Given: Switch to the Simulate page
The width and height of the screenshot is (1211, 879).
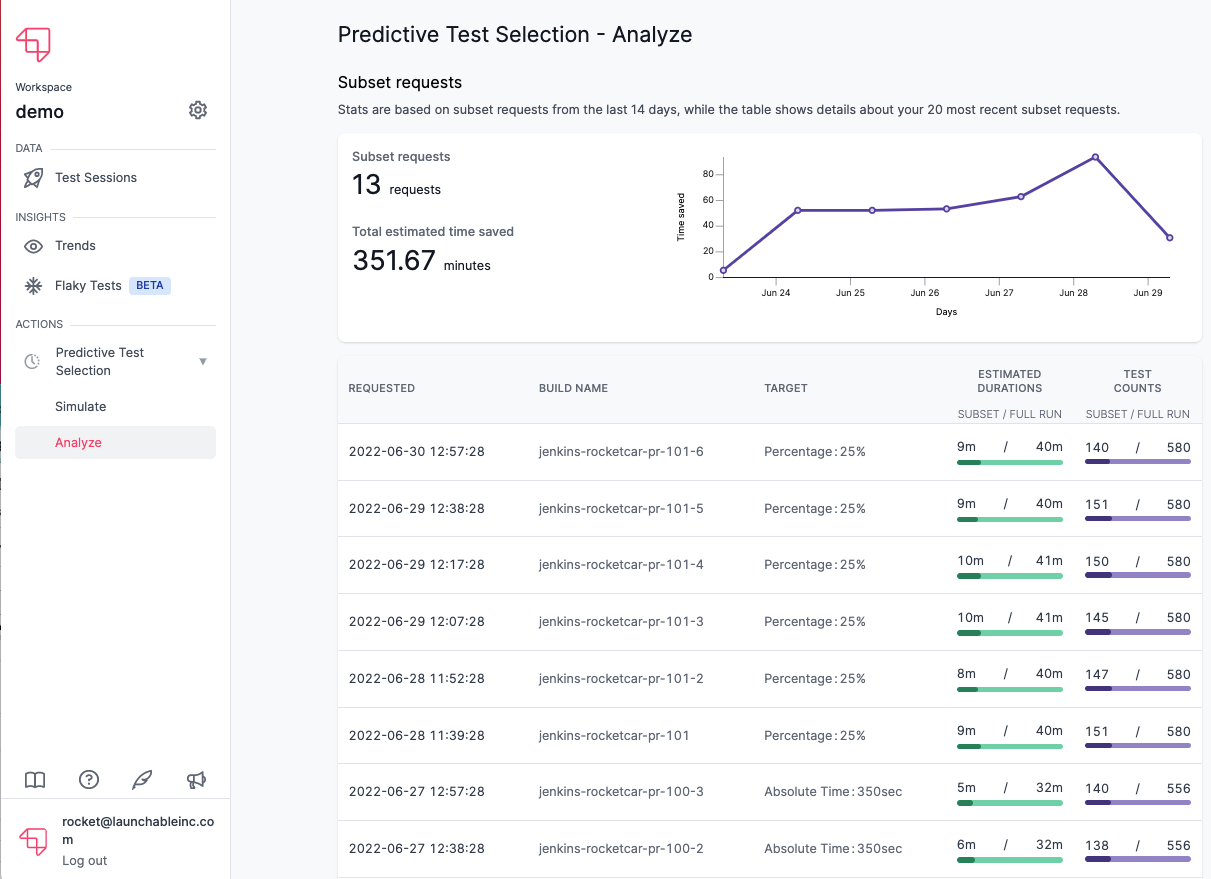Looking at the screenshot, I should coord(78,406).
